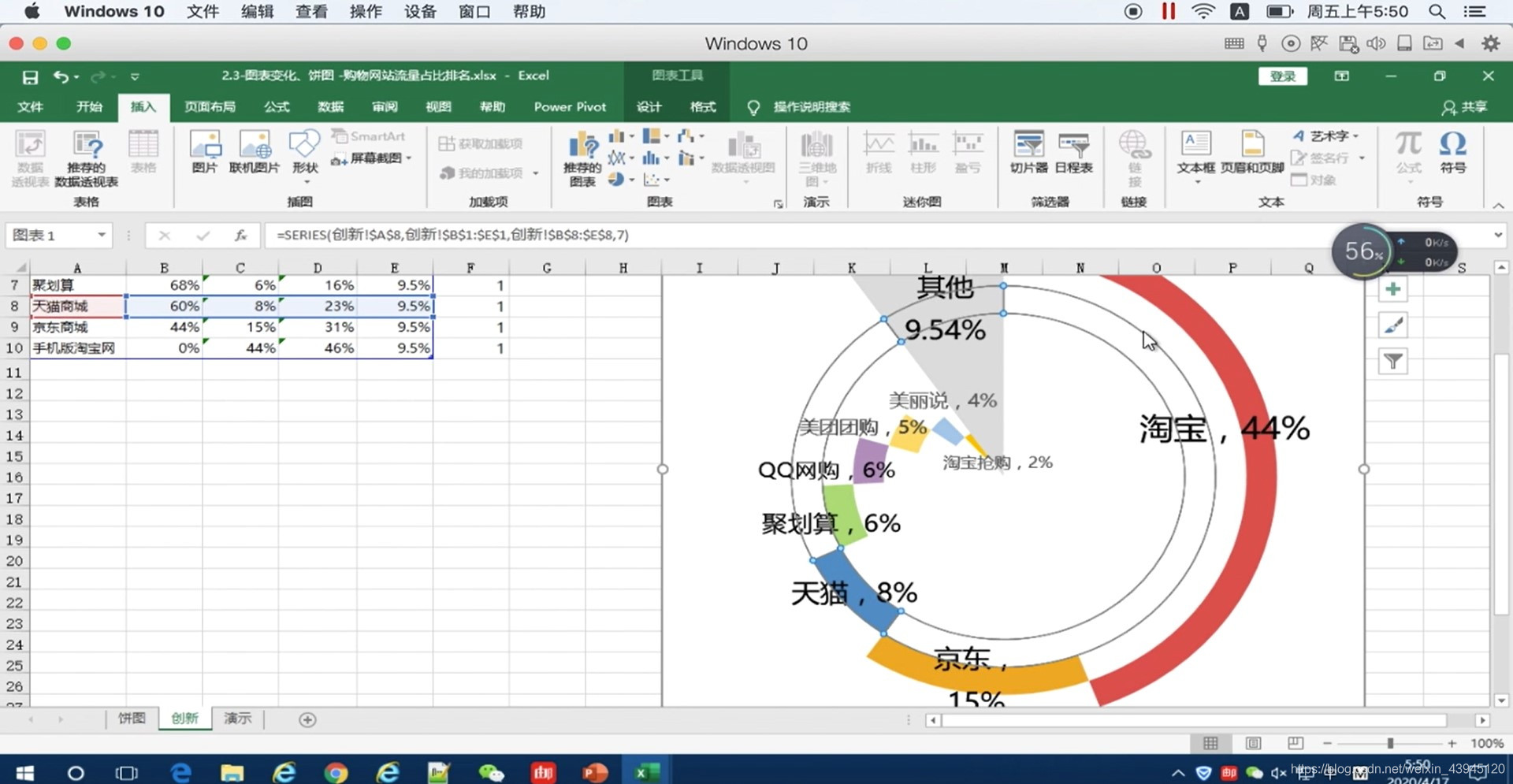This screenshot has width=1513, height=784.
Task: Open Header and Footer (页眉和页脚)
Action: click(x=1252, y=152)
